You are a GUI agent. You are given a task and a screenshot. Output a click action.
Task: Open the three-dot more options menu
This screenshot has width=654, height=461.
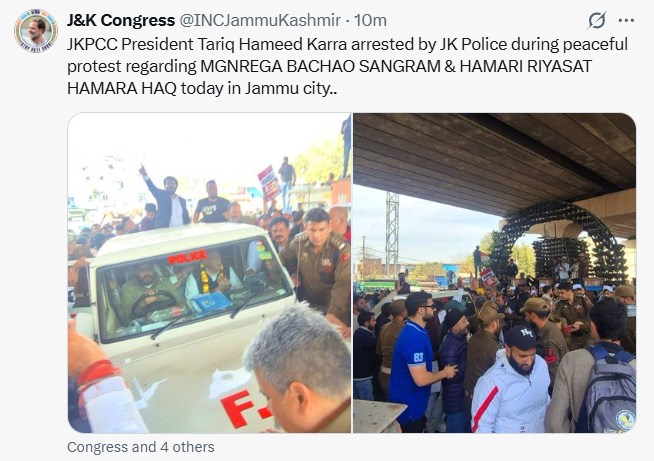click(626, 20)
